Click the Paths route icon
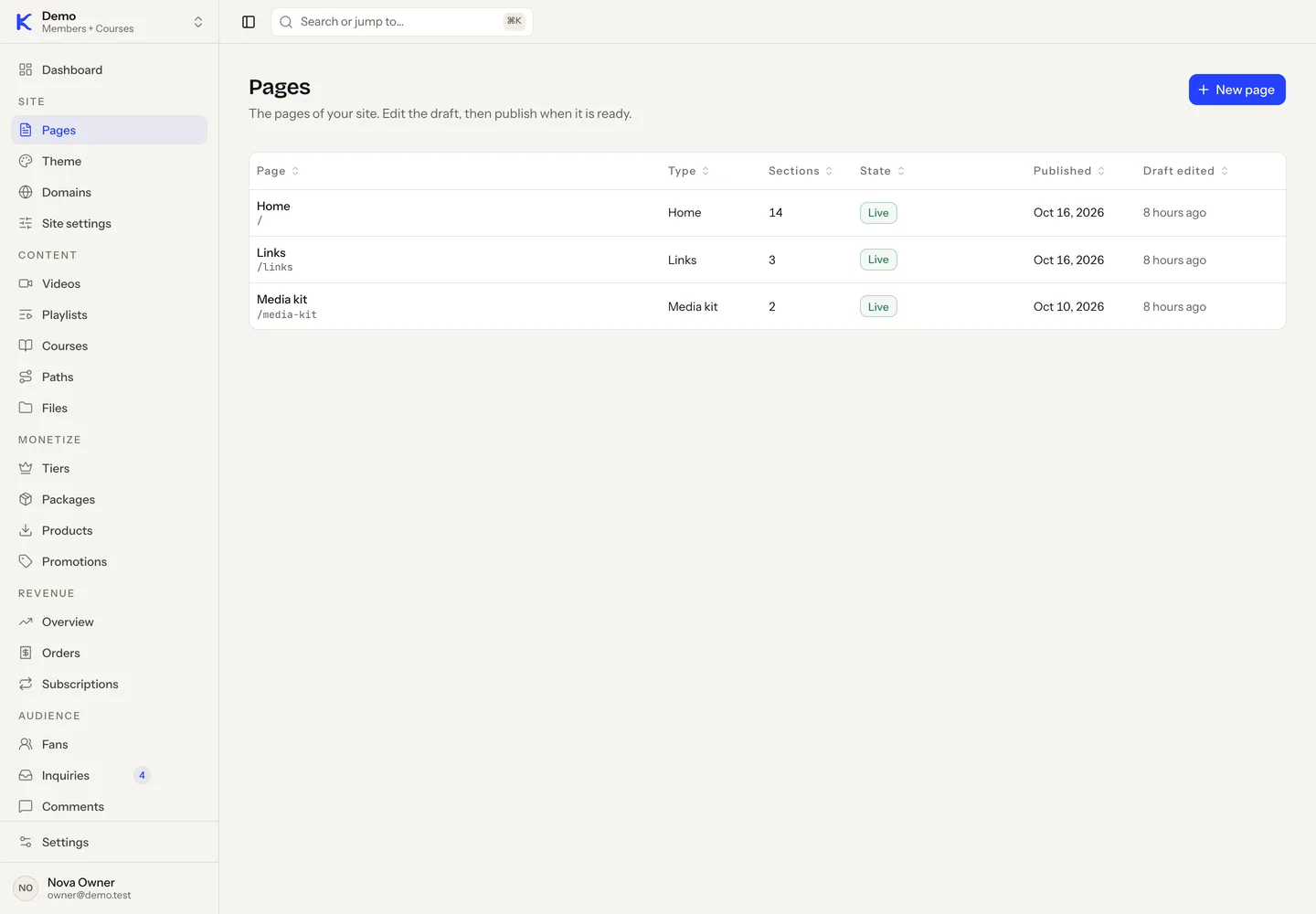The image size is (1316, 914). [26, 377]
